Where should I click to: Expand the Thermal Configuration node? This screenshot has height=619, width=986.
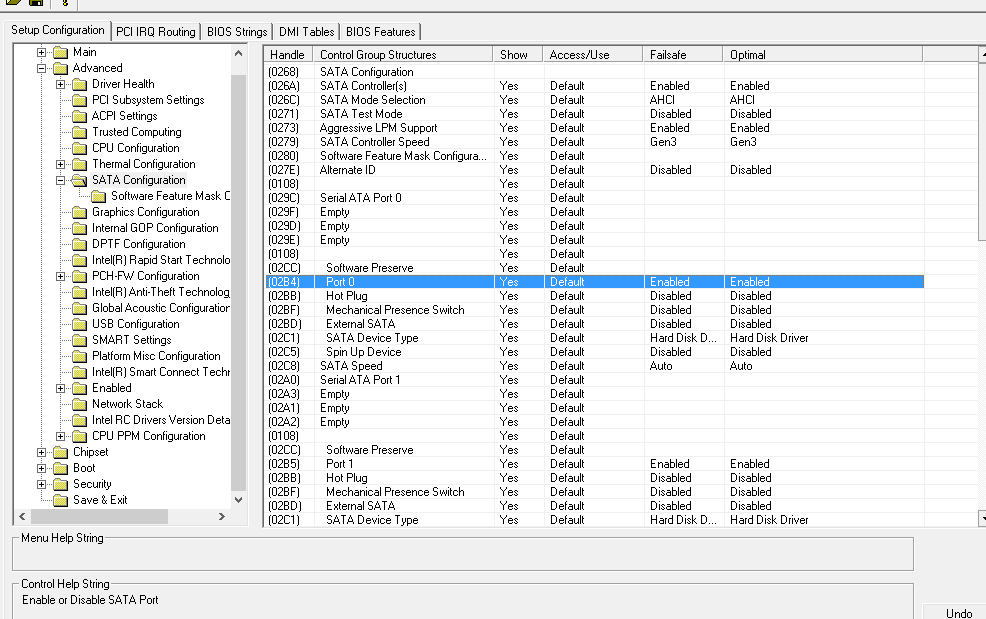tap(61, 164)
